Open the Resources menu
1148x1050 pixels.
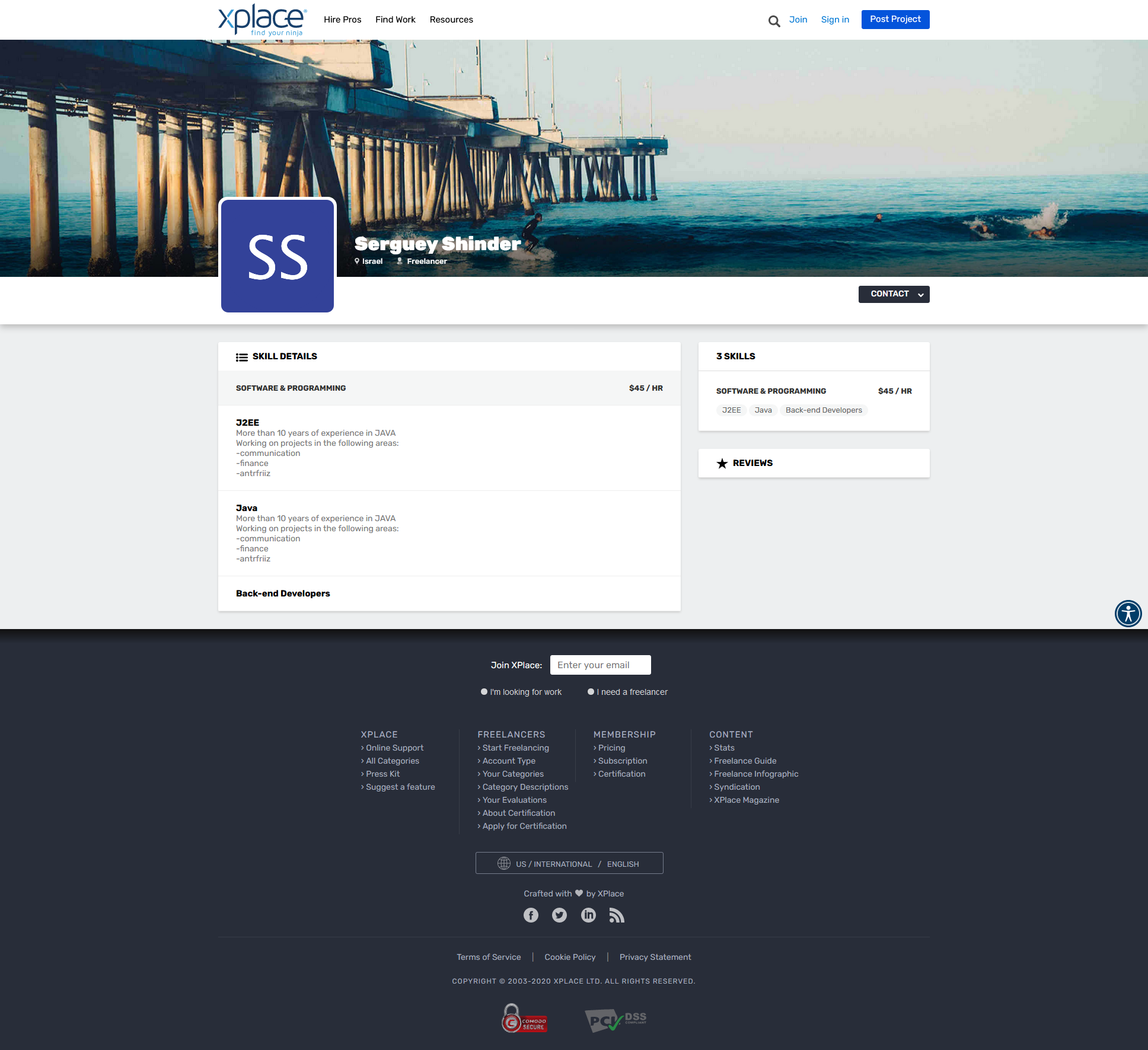[451, 20]
